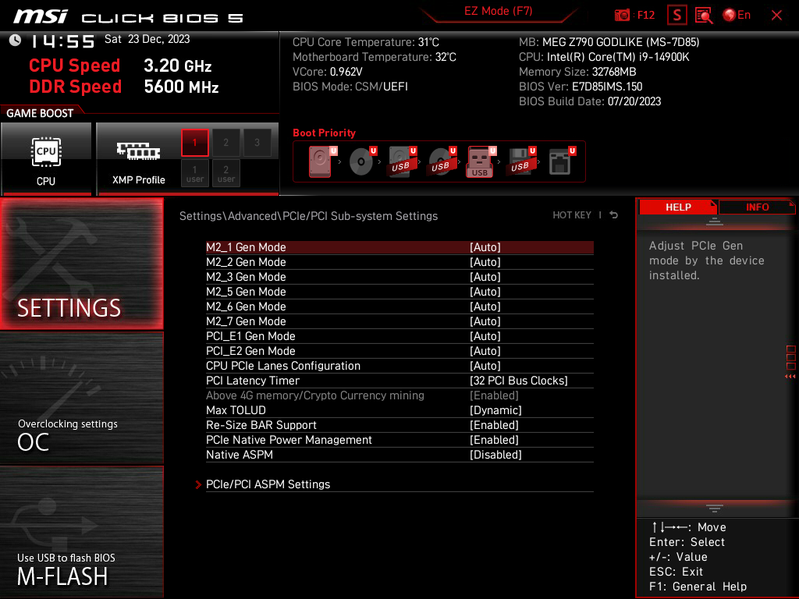The width and height of the screenshot is (799, 599).
Task: Change language via the En globe icon
Action: tap(736, 15)
